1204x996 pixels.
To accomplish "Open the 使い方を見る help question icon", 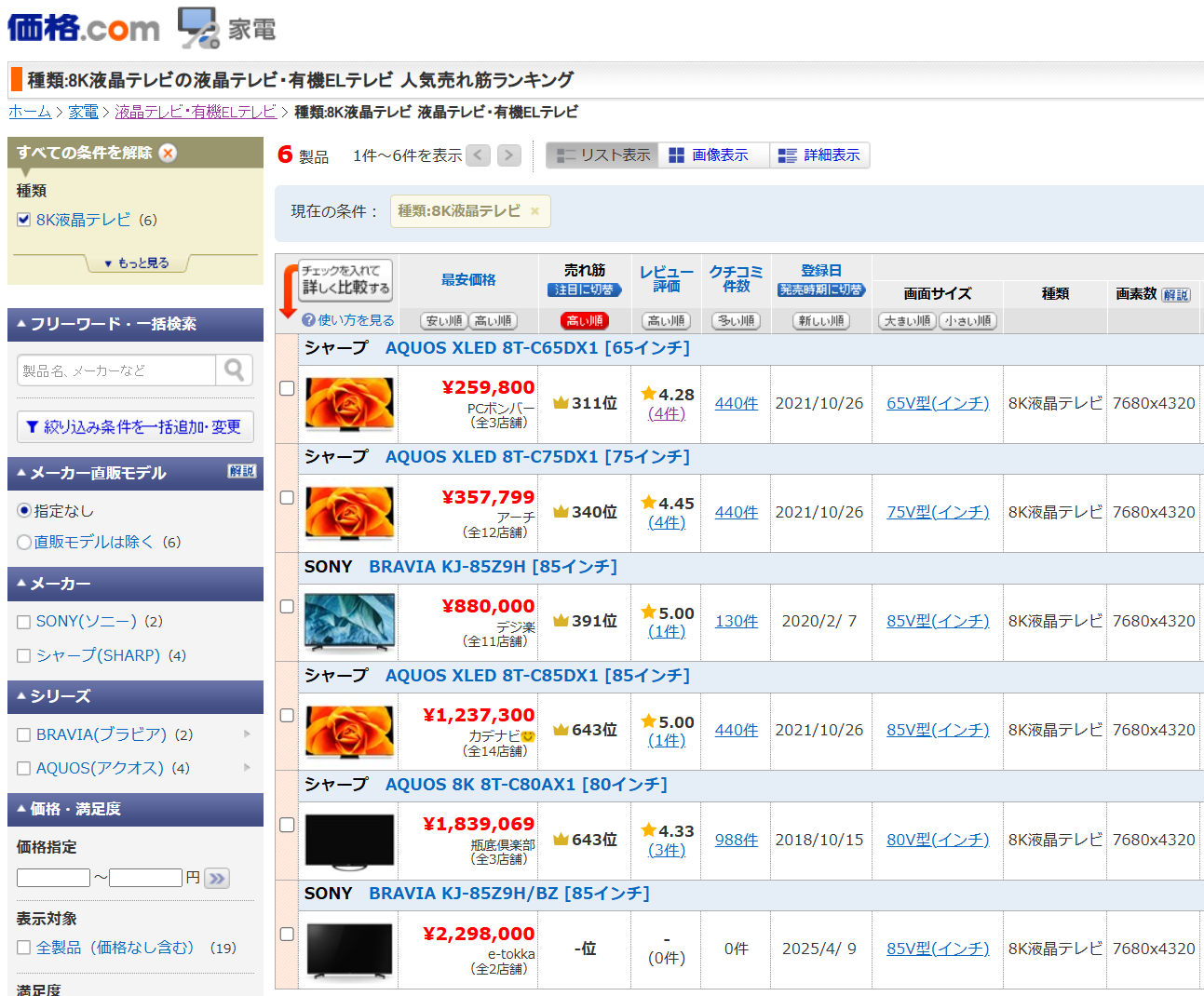I will pyautogui.click(x=308, y=320).
